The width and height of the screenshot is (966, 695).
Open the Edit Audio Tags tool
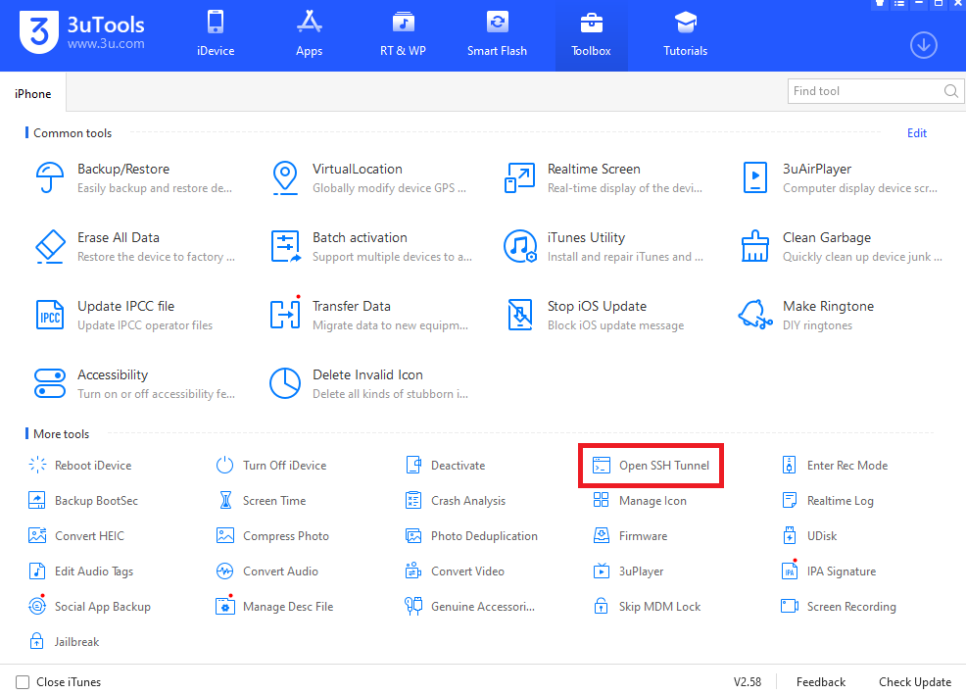point(81,571)
